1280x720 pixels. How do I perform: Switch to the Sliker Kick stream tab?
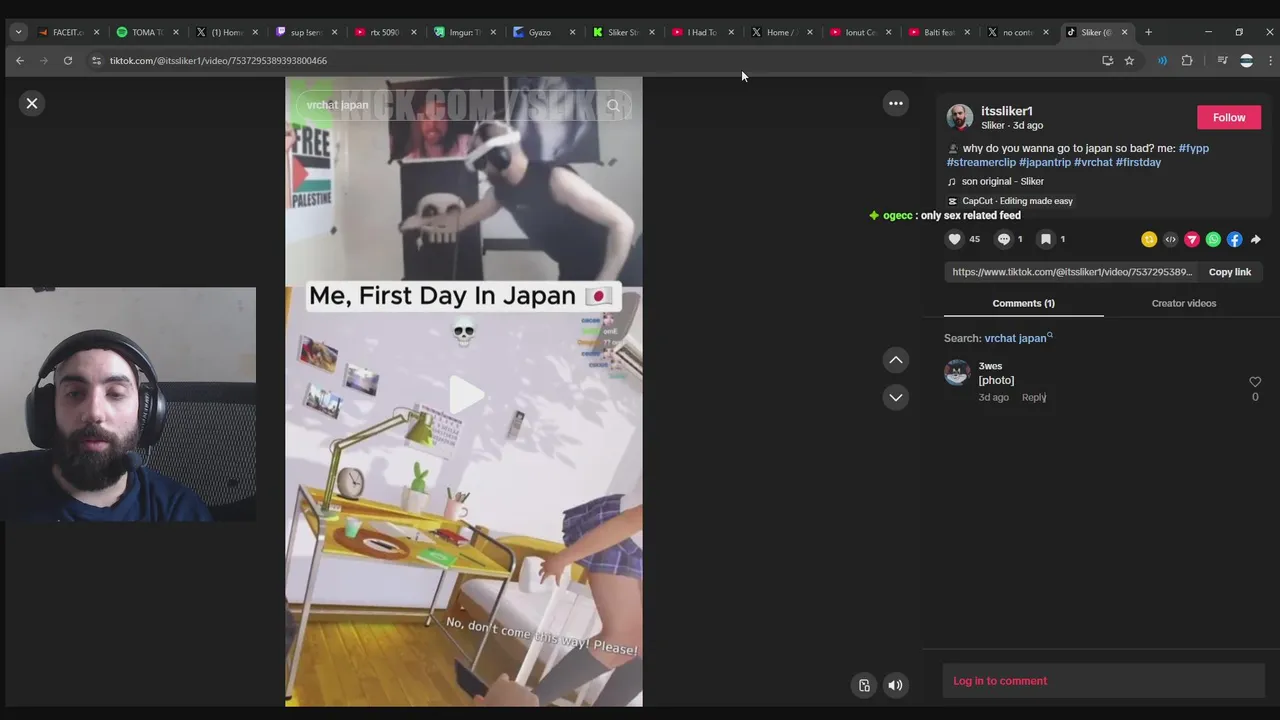(622, 32)
